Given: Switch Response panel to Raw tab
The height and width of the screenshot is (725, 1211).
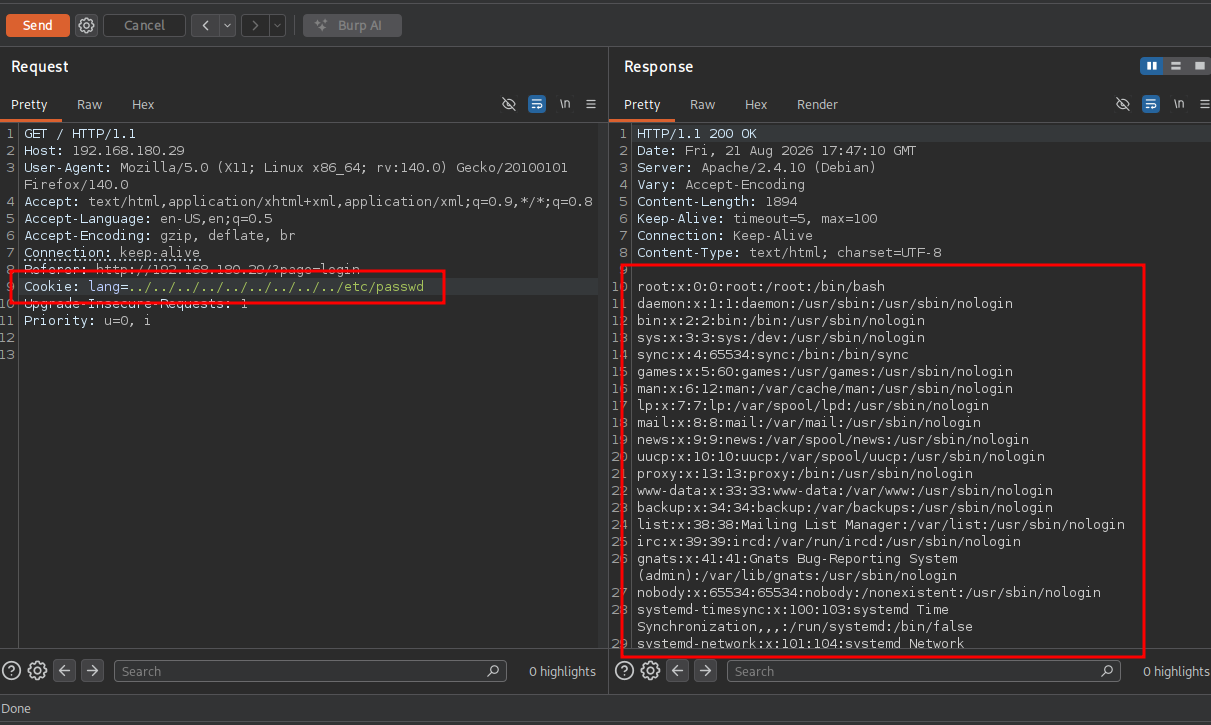Looking at the screenshot, I should point(703,104).
